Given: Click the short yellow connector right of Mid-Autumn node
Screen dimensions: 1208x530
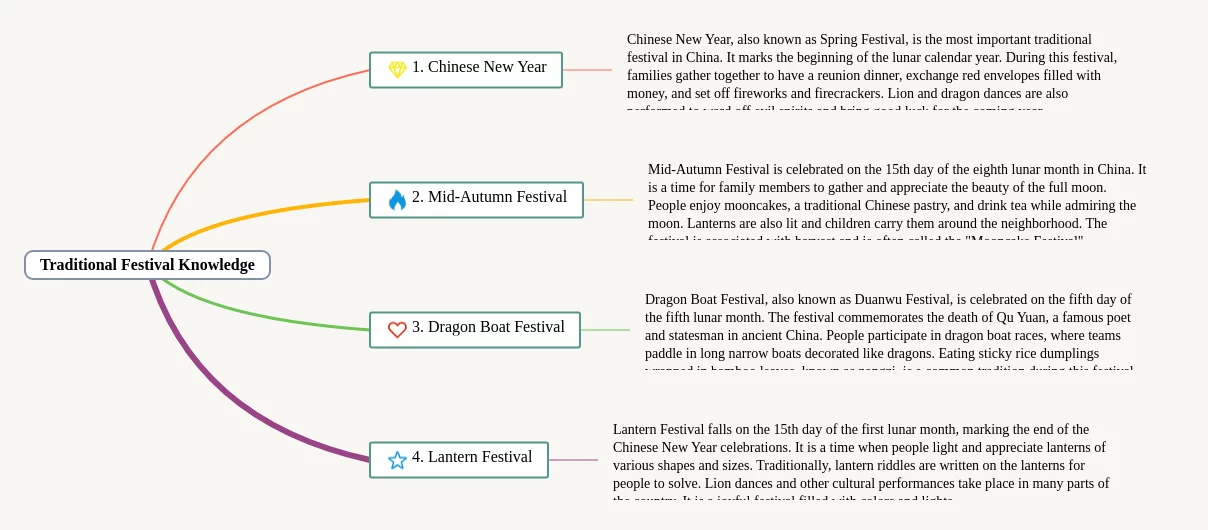Looking at the screenshot, I should [x=608, y=200].
